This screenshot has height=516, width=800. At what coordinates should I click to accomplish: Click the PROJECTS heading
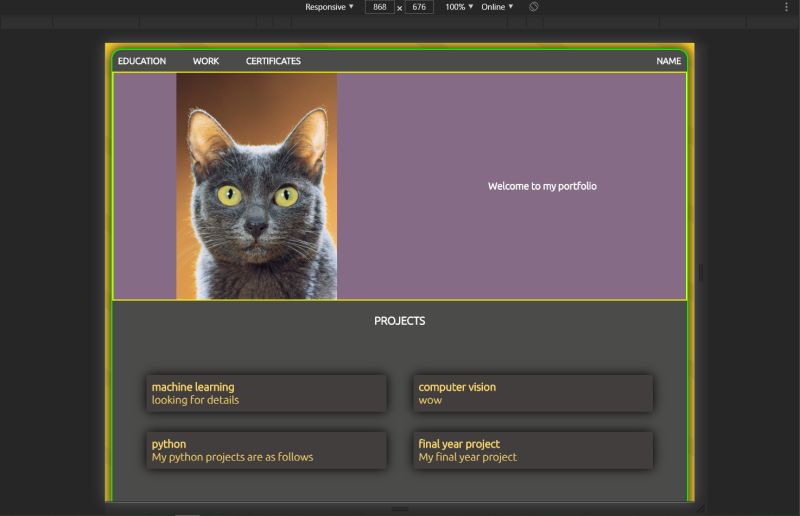coord(399,321)
